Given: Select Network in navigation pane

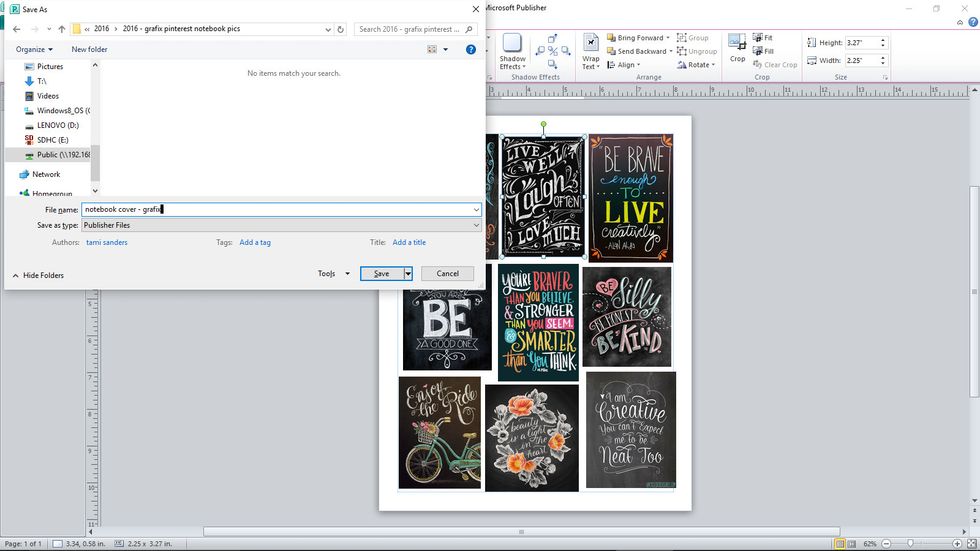Looking at the screenshot, I should point(46,174).
